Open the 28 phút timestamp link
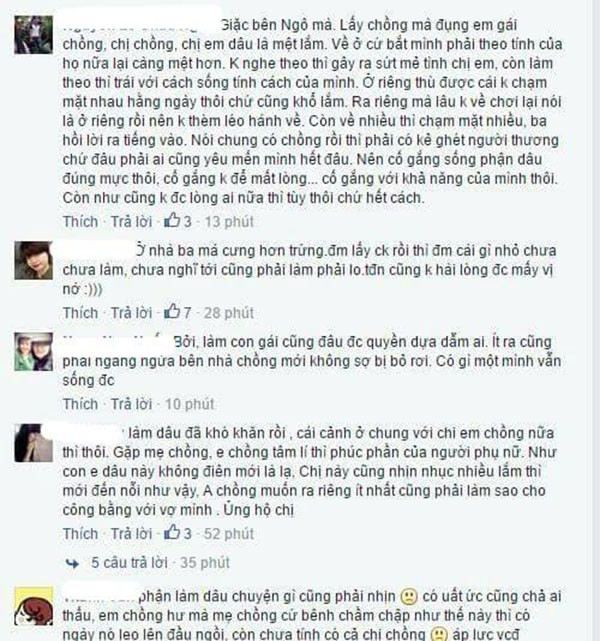Viewport: 600px width, 641px height. coord(229,313)
